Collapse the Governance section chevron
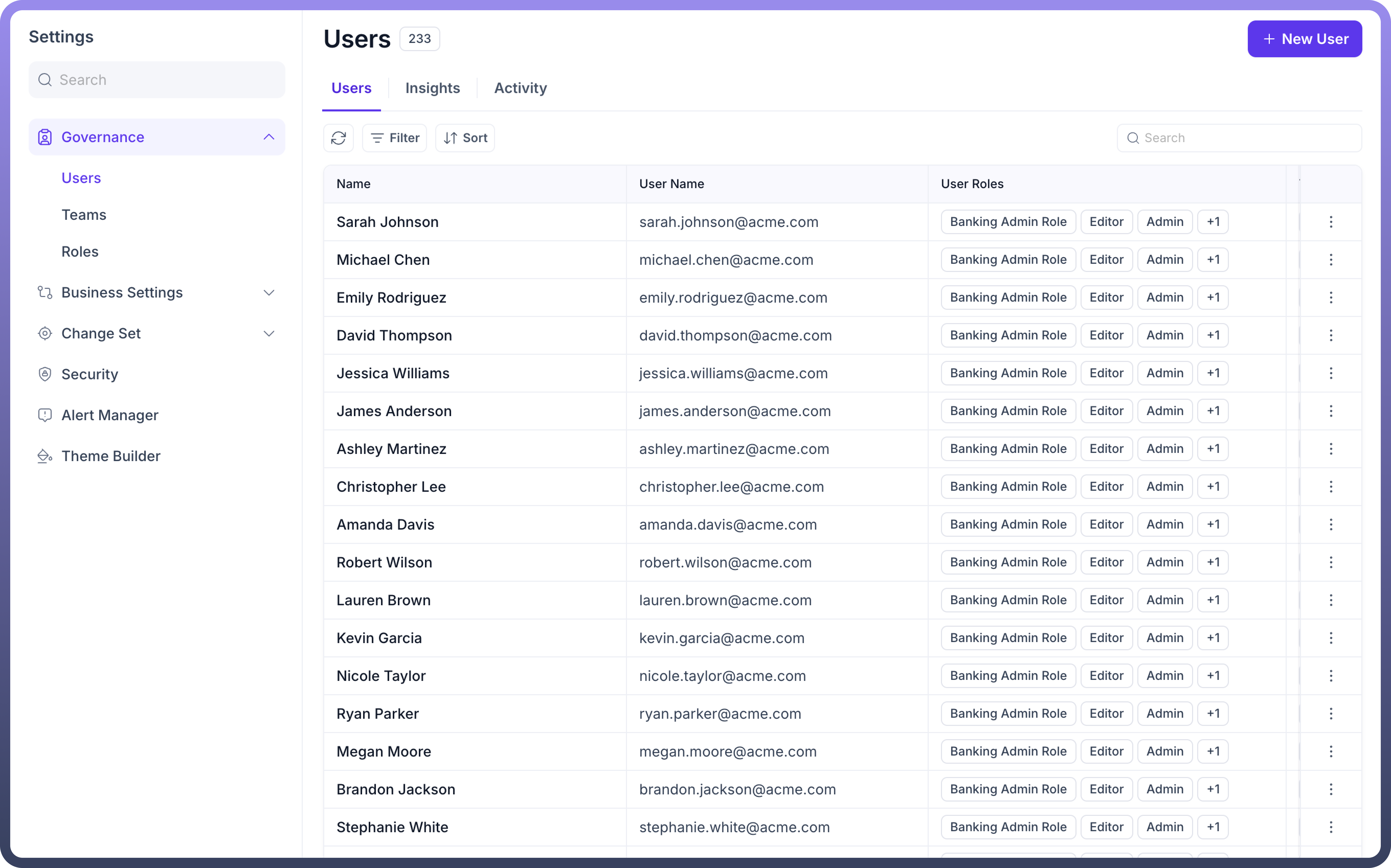The width and height of the screenshot is (1391, 868). pyautogui.click(x=269, y=137)
